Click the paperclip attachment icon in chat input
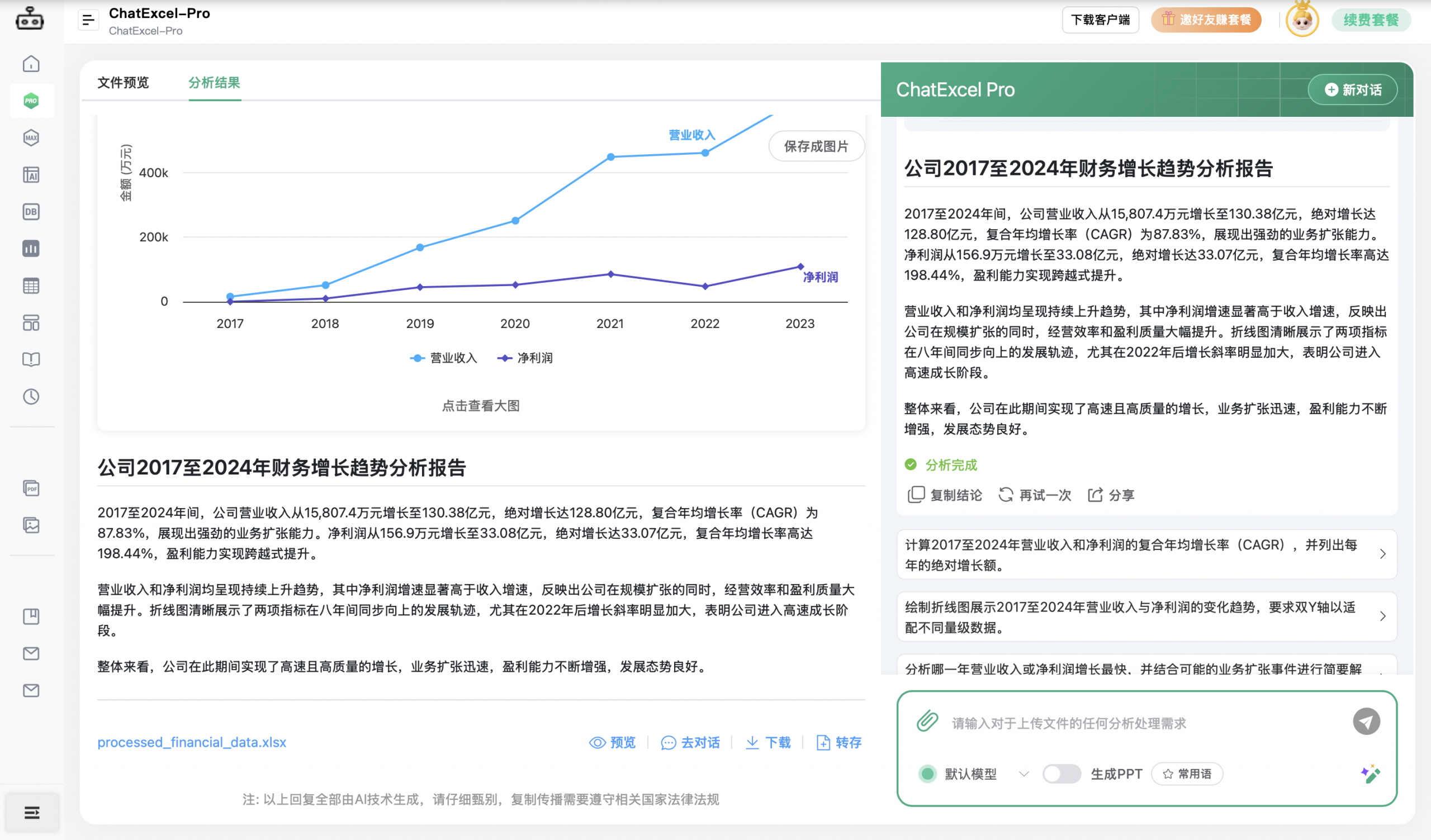The image size is (1431, 840). coord(927,722)
